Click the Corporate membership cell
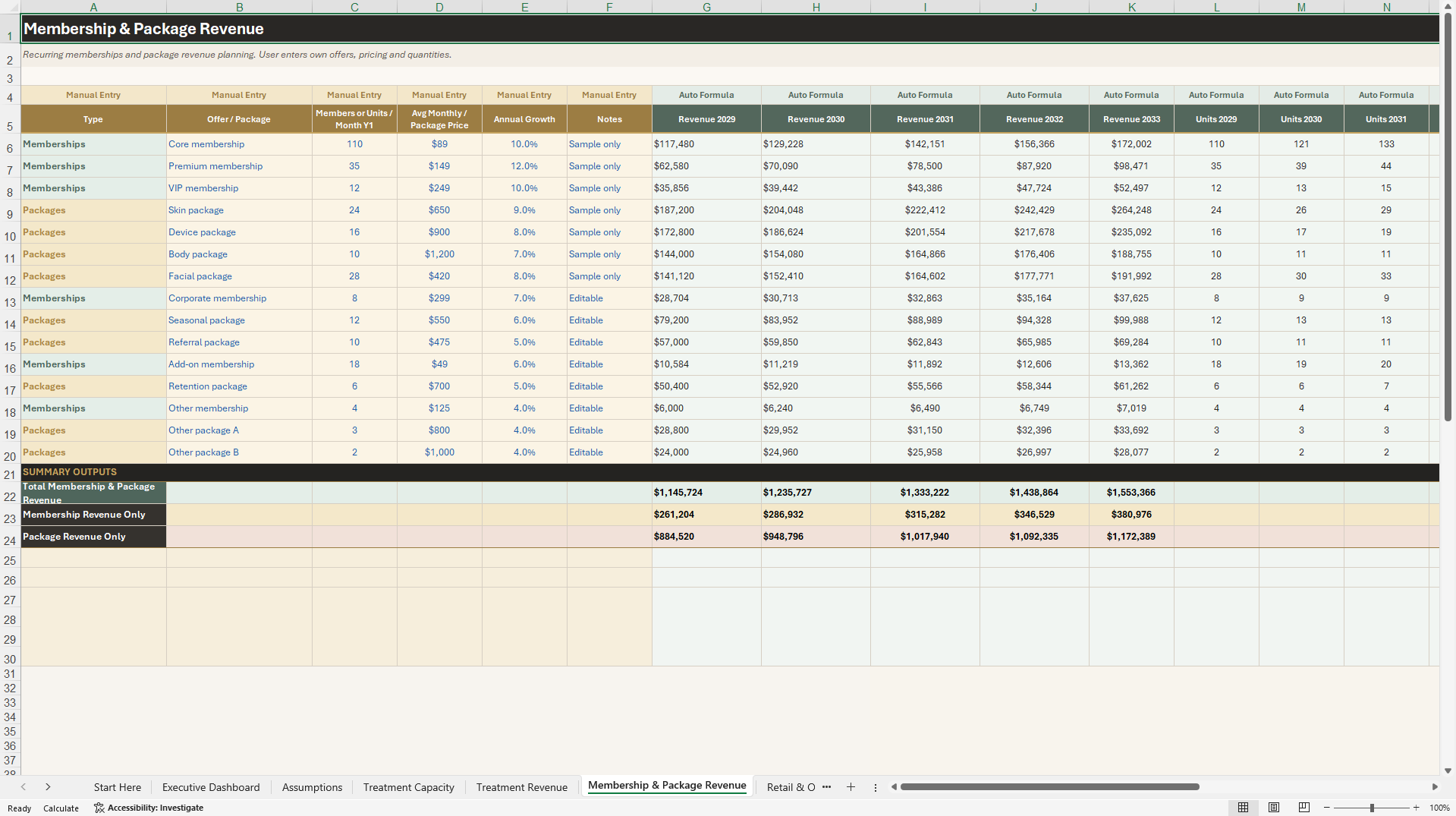 click(239, 298)
